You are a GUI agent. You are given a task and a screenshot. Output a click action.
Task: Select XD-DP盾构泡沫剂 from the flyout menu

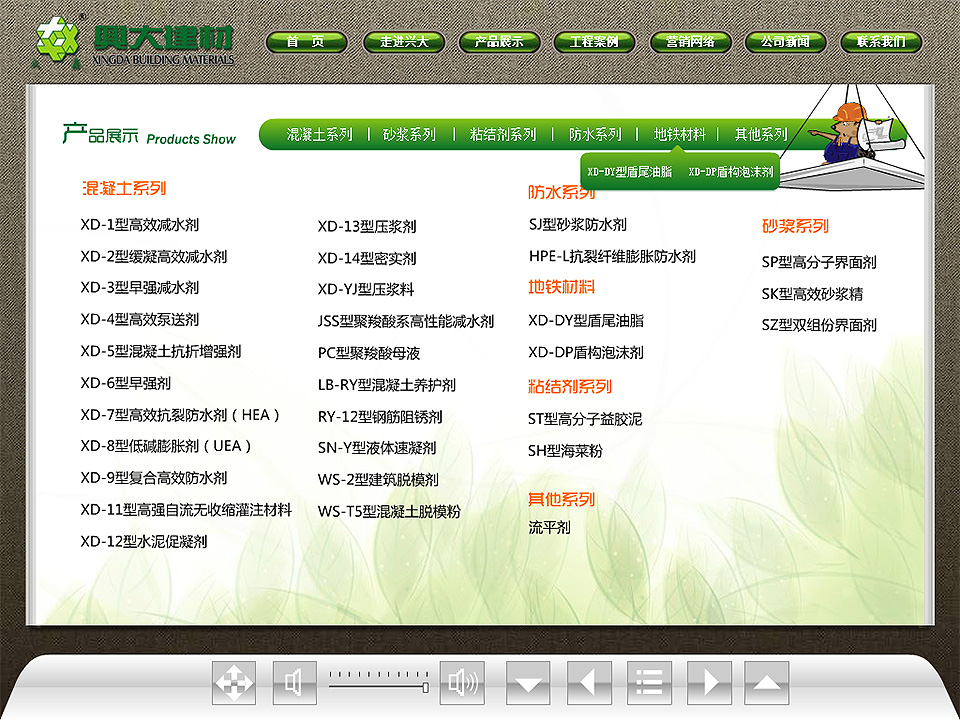coord(731,171)
